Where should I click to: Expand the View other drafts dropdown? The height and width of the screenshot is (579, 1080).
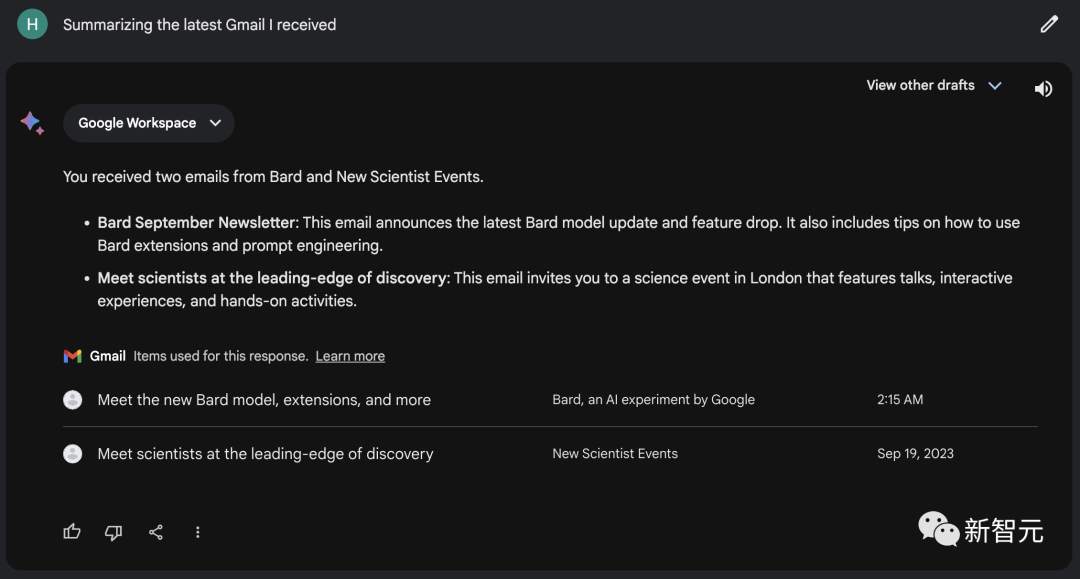[933, 85]
